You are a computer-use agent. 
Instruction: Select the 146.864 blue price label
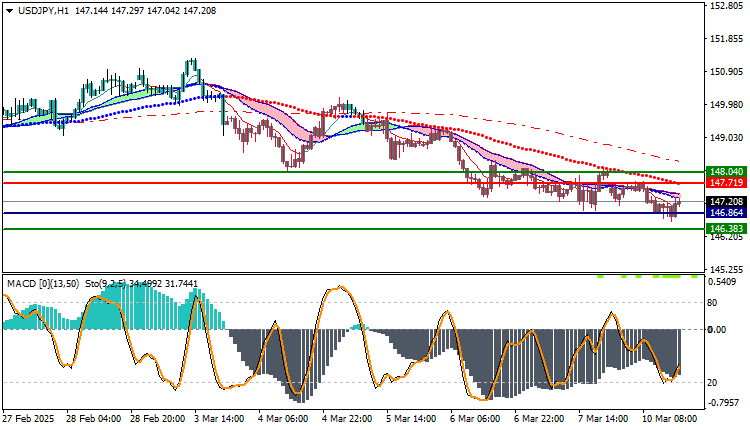click(x=726, y=213)
